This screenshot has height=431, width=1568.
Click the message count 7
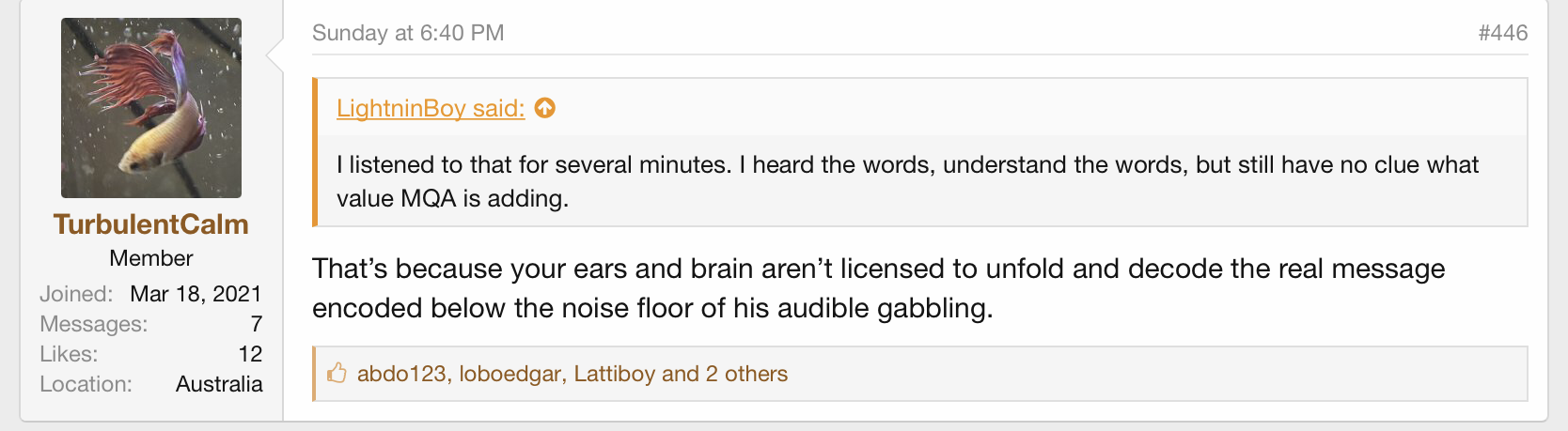pyautogui.click(x=256, y=324)
